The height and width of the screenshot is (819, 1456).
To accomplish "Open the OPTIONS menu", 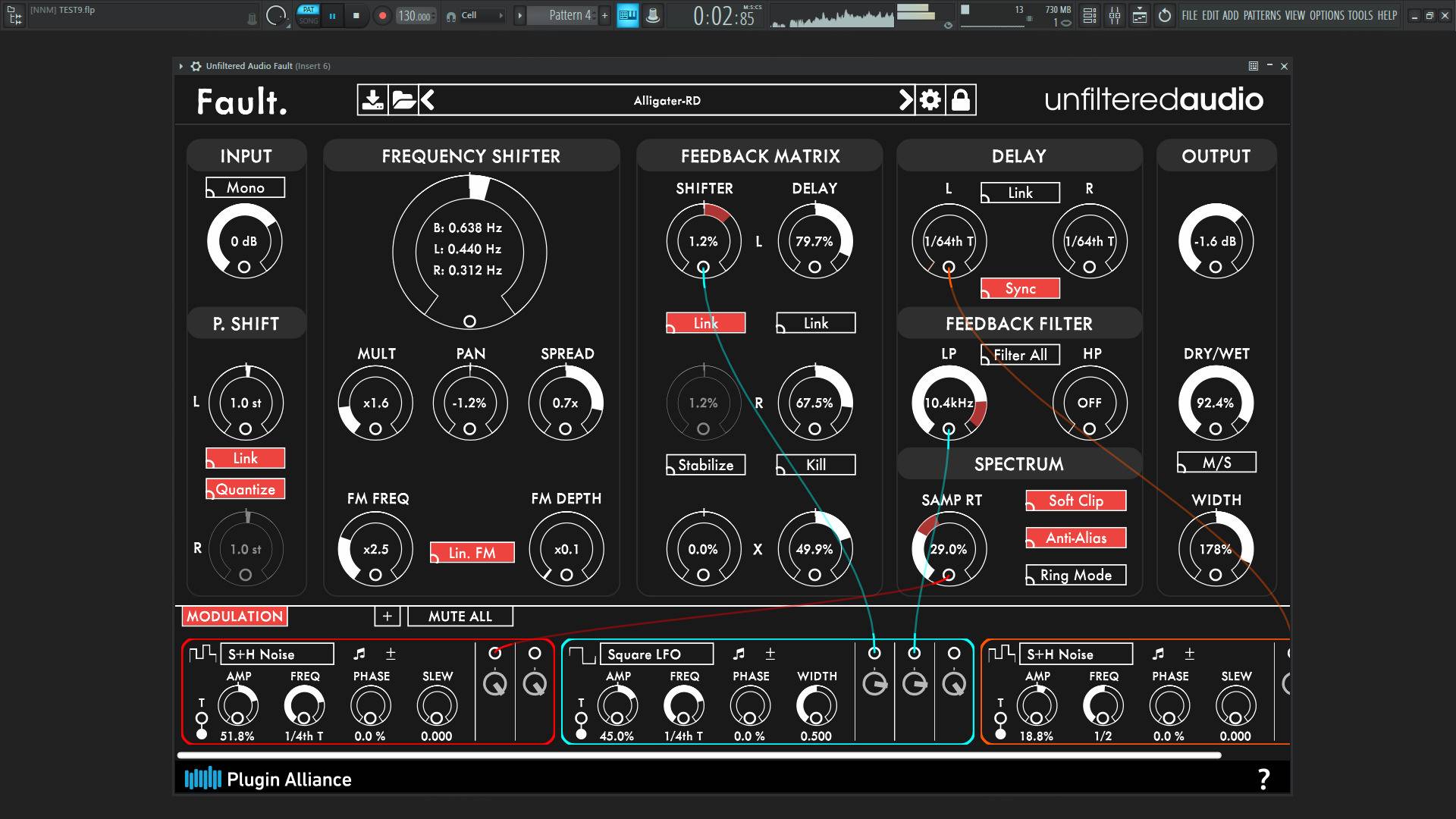I will (x=1326, y=15).
